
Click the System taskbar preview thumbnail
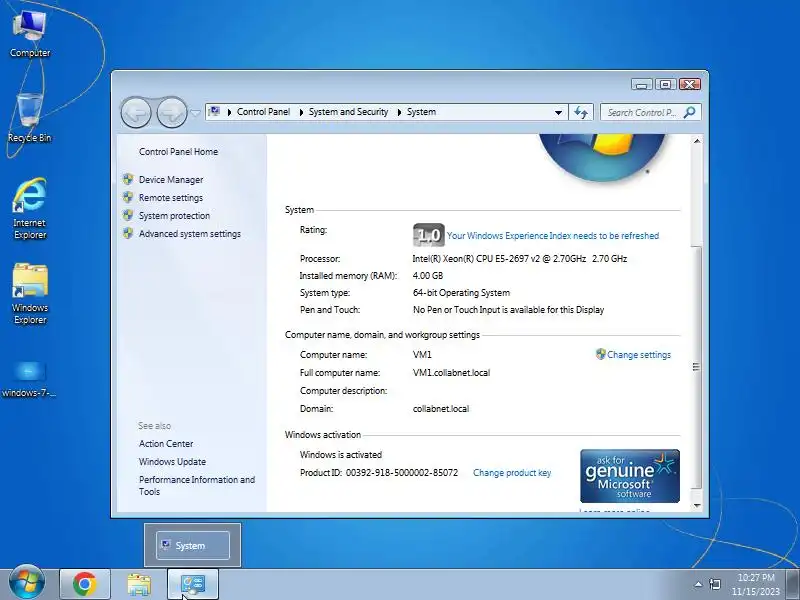(192, 545)
